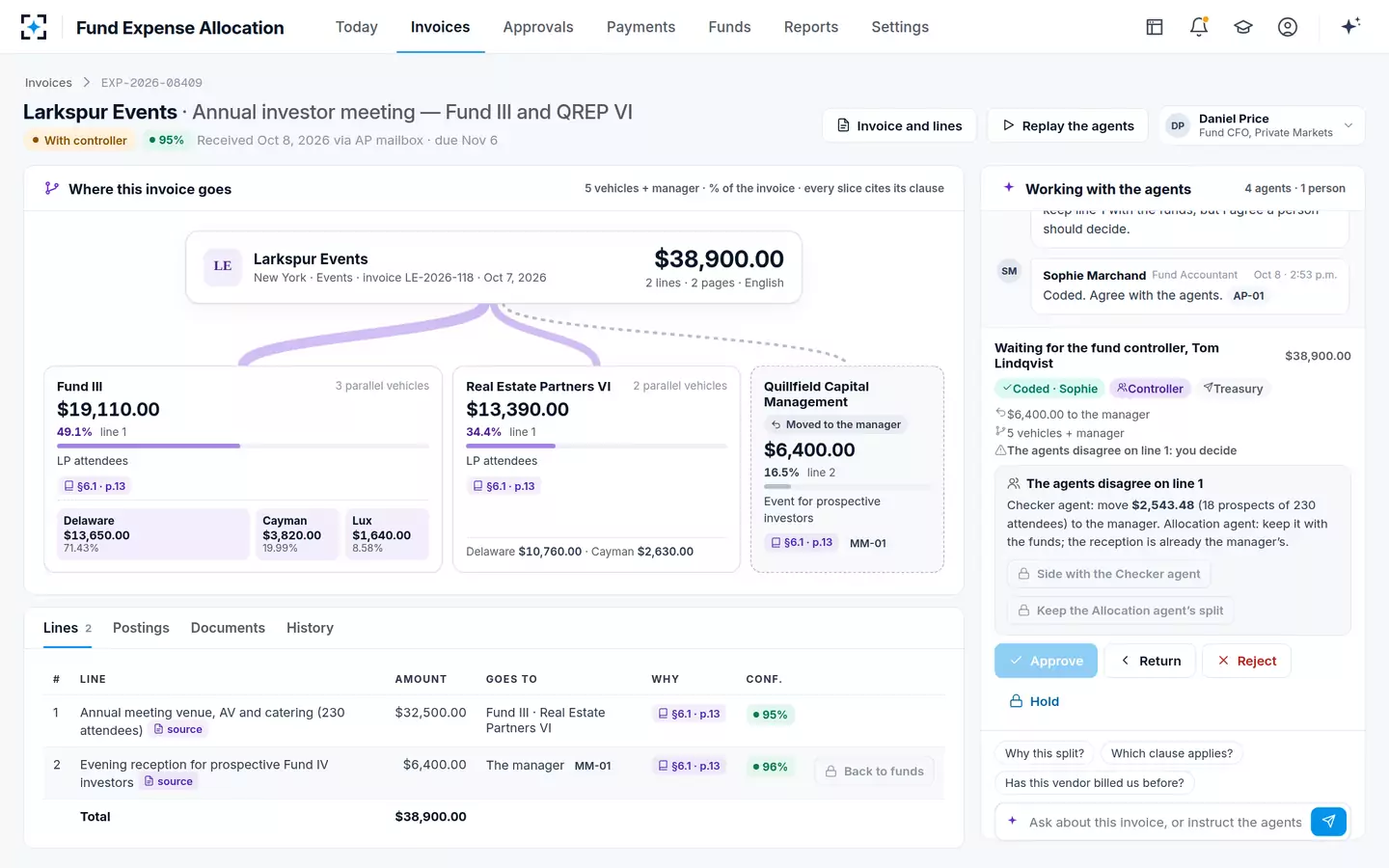Click Replay the agents

click(x=1068, y=125)
